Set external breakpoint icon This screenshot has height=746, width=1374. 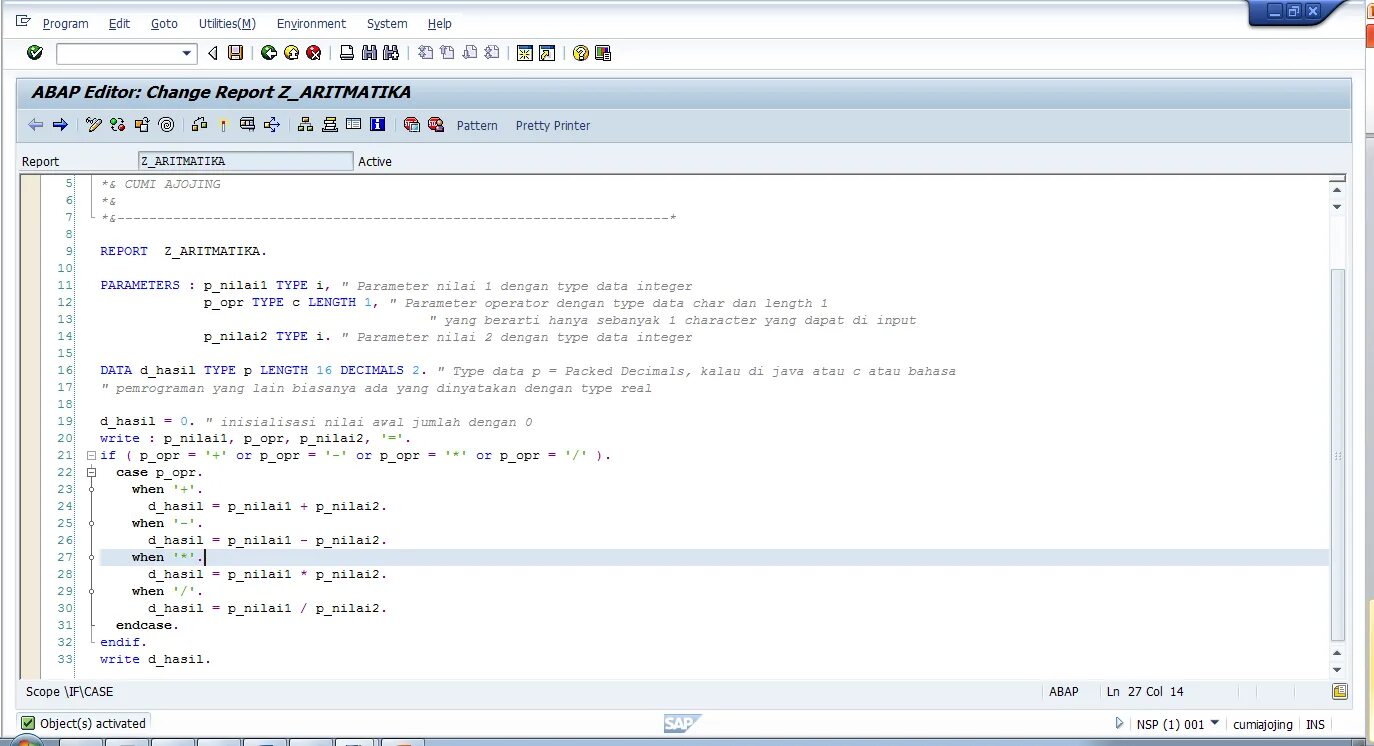(x=435, y=125)
